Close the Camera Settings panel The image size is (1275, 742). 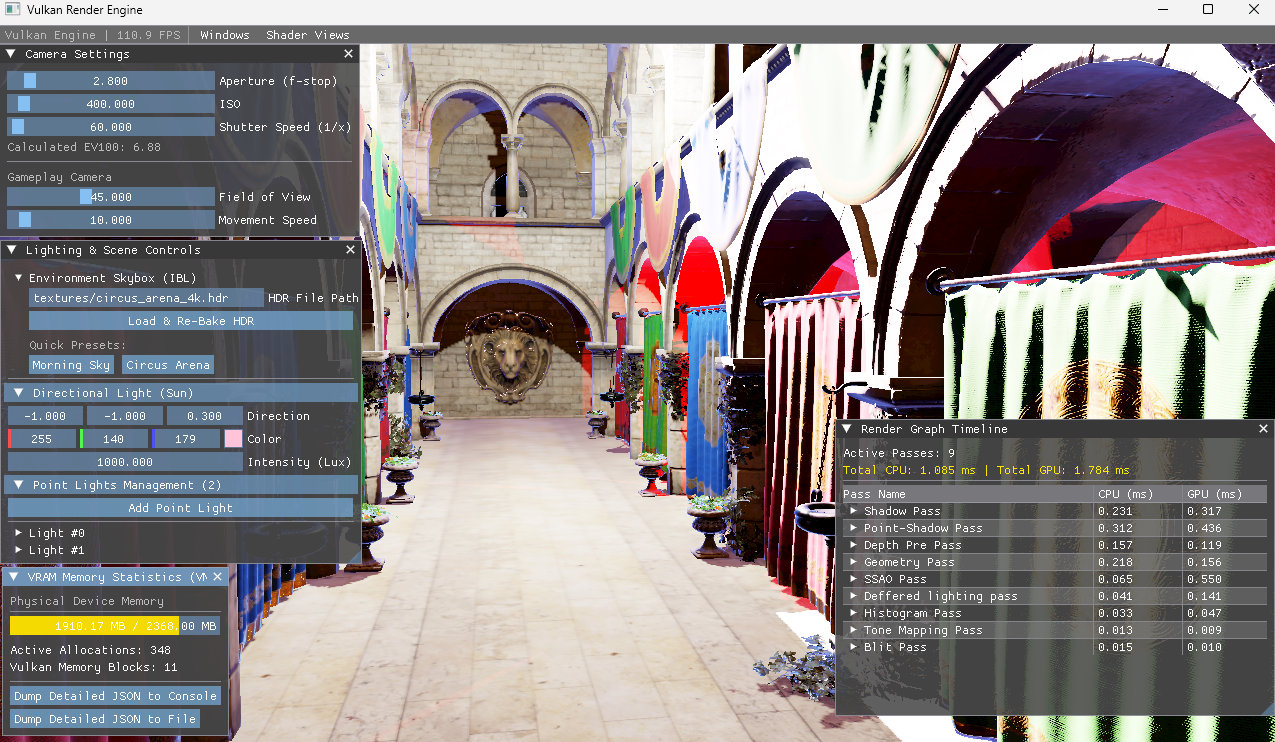point(349,54)
